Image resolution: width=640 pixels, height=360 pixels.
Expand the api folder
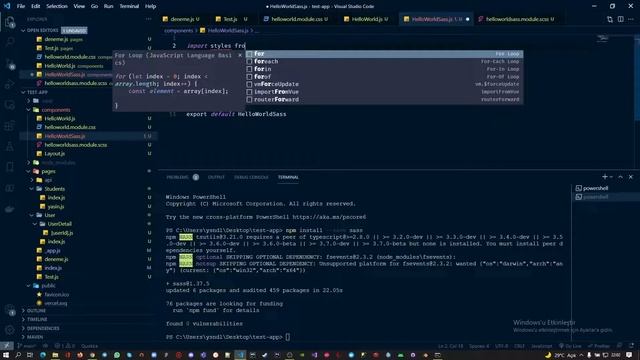[32, 180]
